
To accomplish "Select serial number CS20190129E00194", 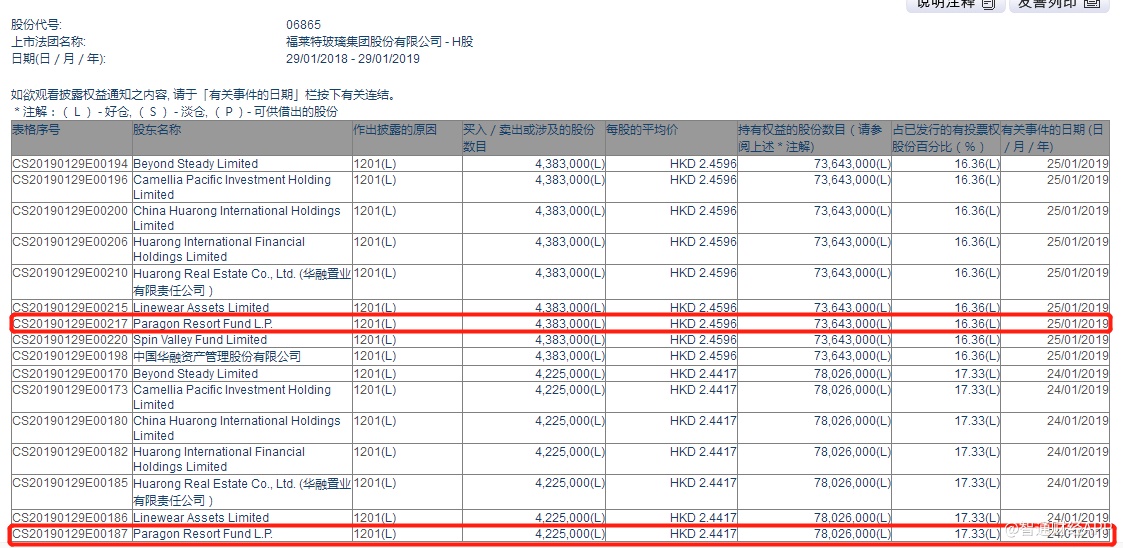I will 70,164.
